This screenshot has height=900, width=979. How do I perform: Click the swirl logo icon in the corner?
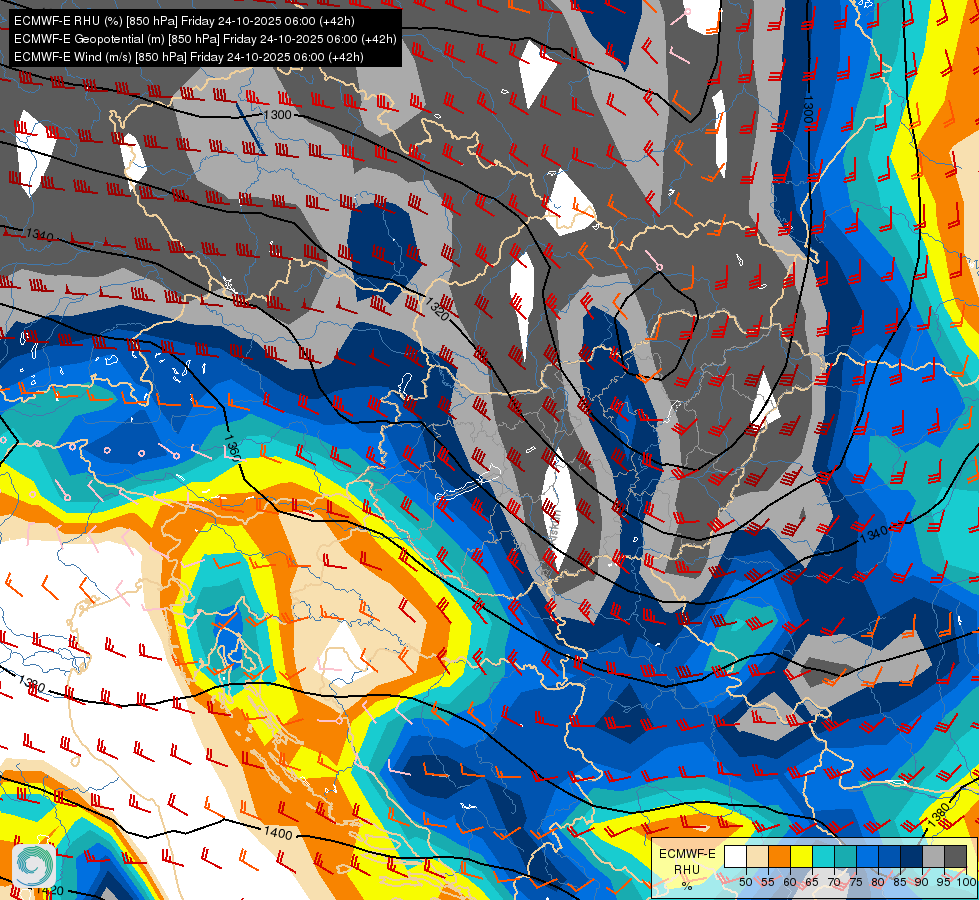(x=36, y=865)
